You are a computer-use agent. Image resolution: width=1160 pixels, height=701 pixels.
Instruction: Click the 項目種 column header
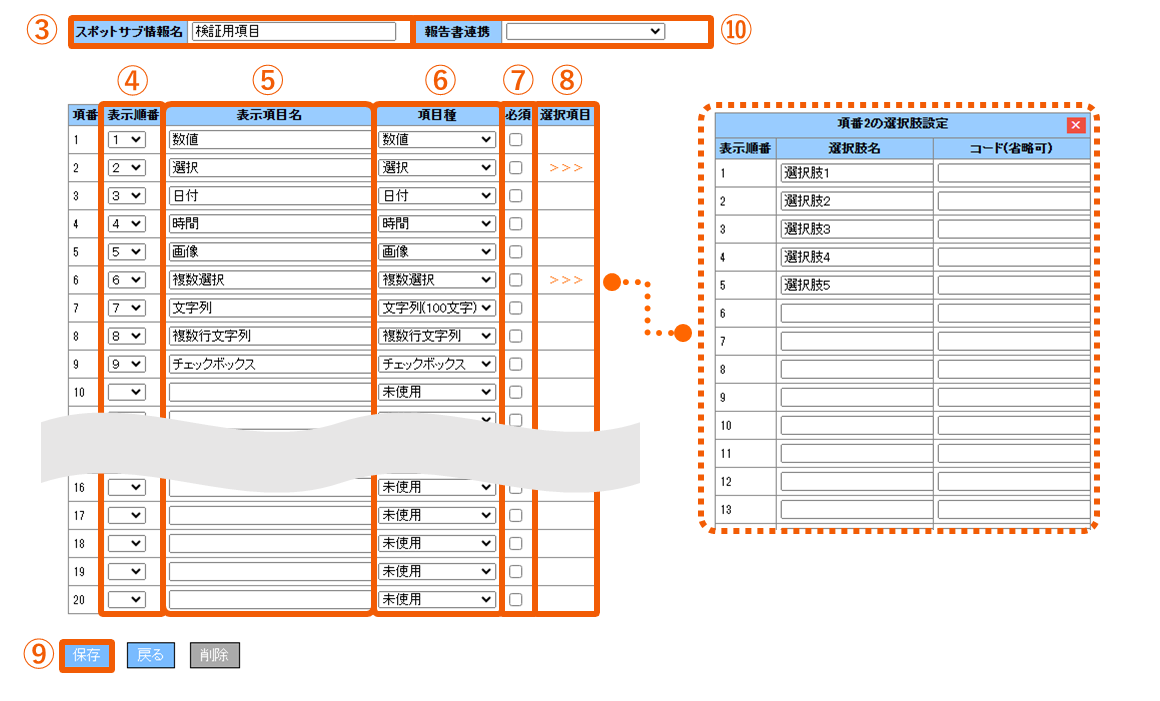[x=436, y=115]
